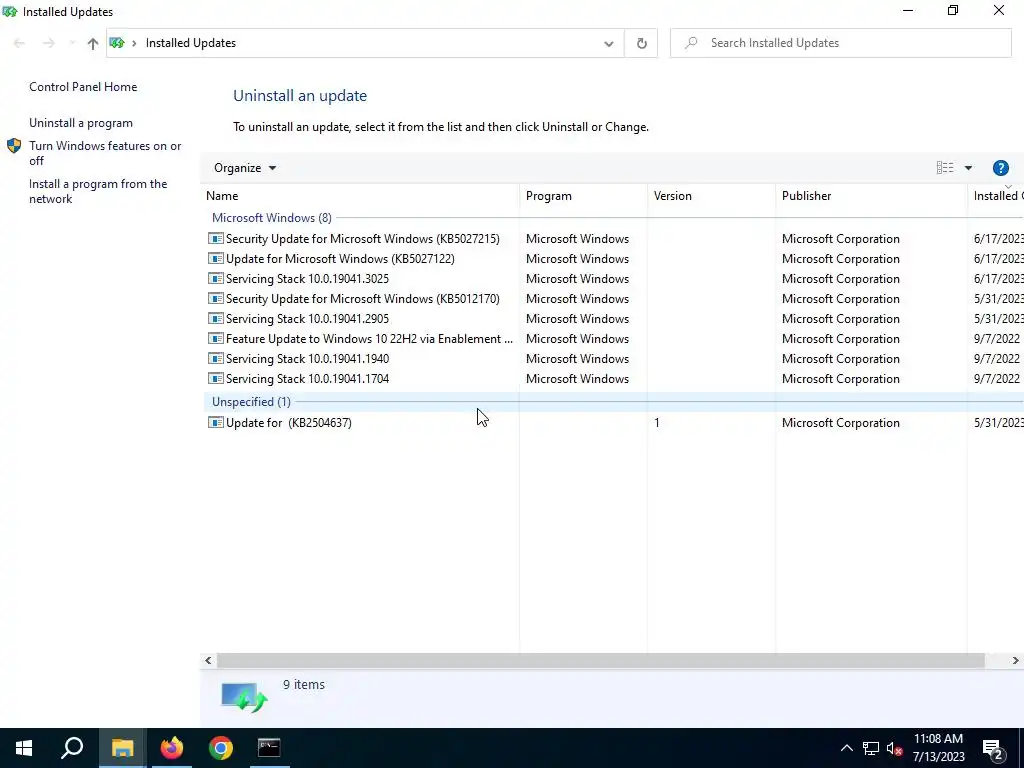Screen dimensions: 1024x768
Task: Collapse the Microsoft Windows (8) group
Action: point(272,217)
